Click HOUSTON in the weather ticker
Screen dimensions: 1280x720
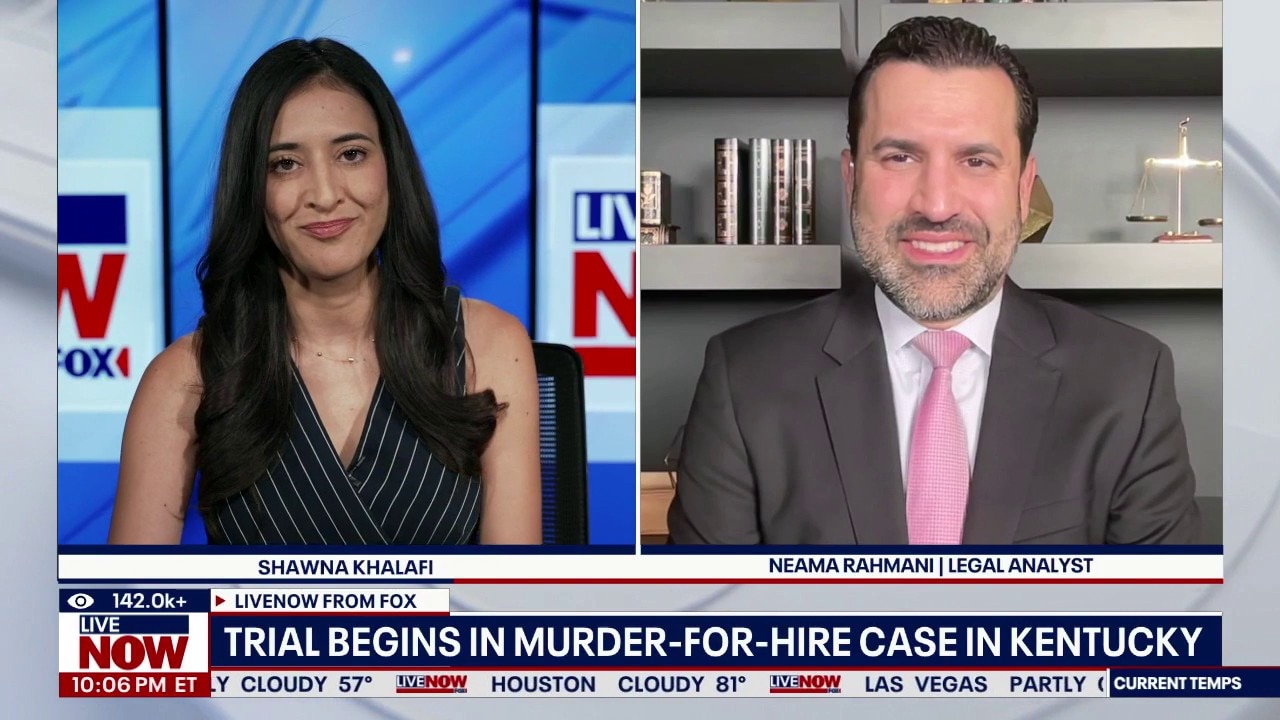coord(543,684)
